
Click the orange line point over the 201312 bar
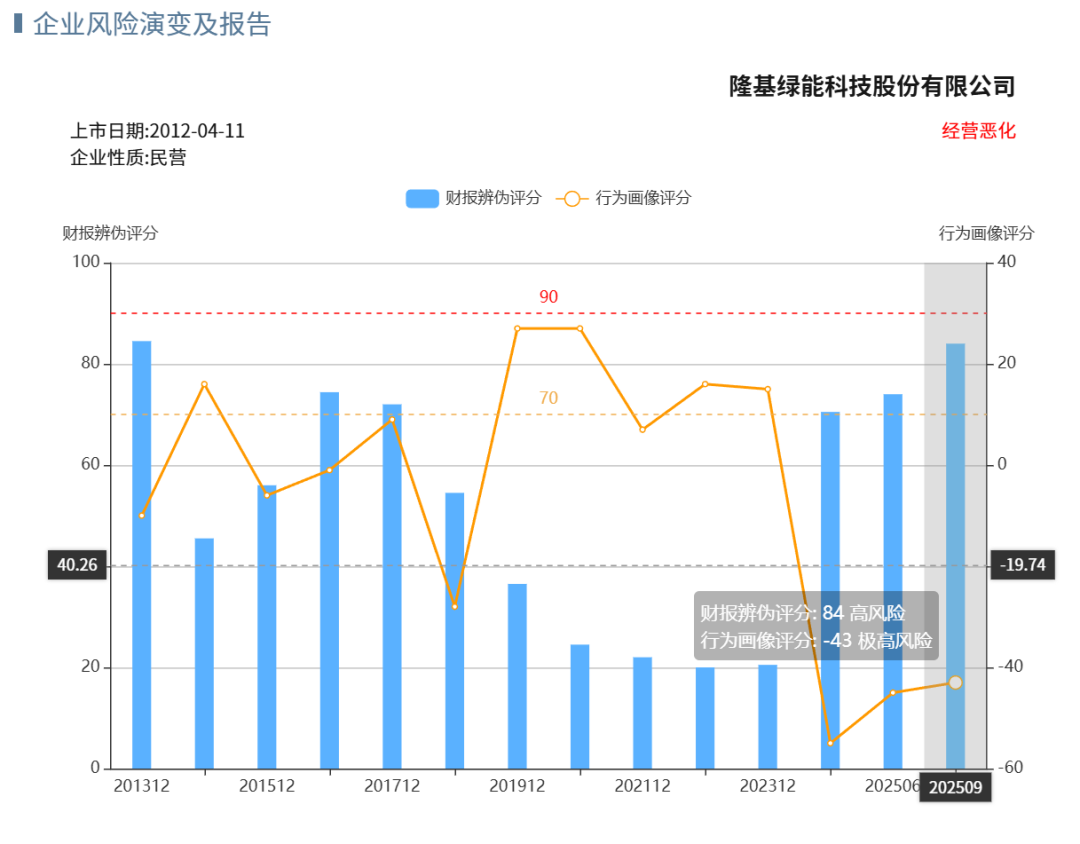click(x=142, y=515)
